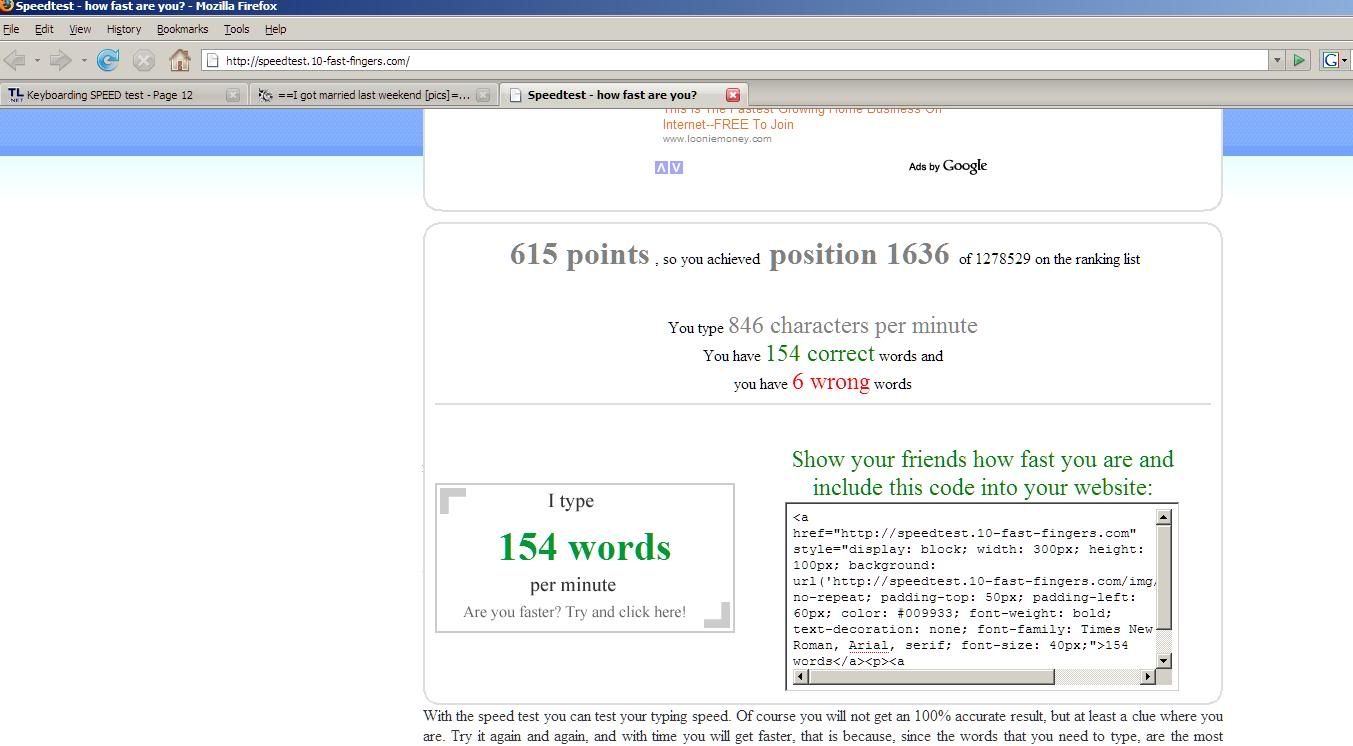Open the History menu
Viewport: 1353px width, 746px height.
[124, 29]
